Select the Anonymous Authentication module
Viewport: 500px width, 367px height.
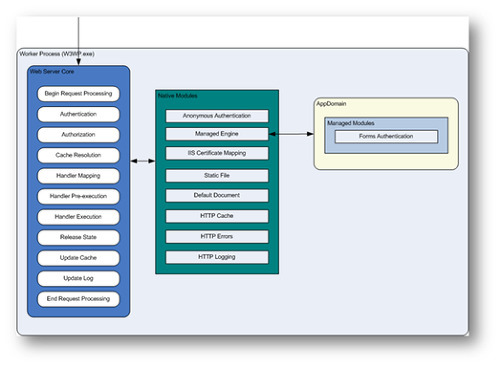pyautogui.click(x=217, y=116)
